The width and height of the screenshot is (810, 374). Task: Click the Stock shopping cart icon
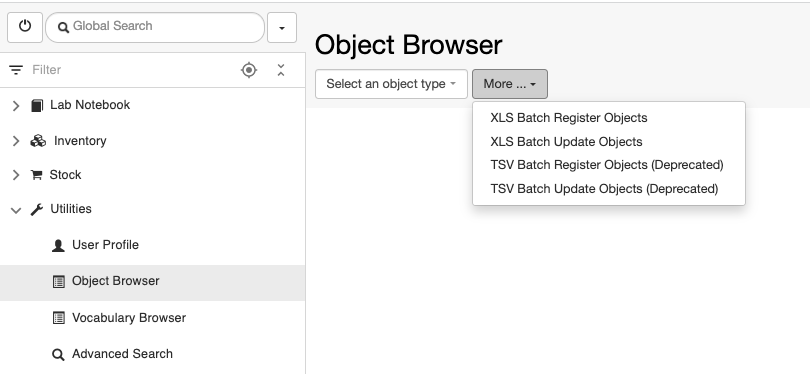[x=36, y=175]
